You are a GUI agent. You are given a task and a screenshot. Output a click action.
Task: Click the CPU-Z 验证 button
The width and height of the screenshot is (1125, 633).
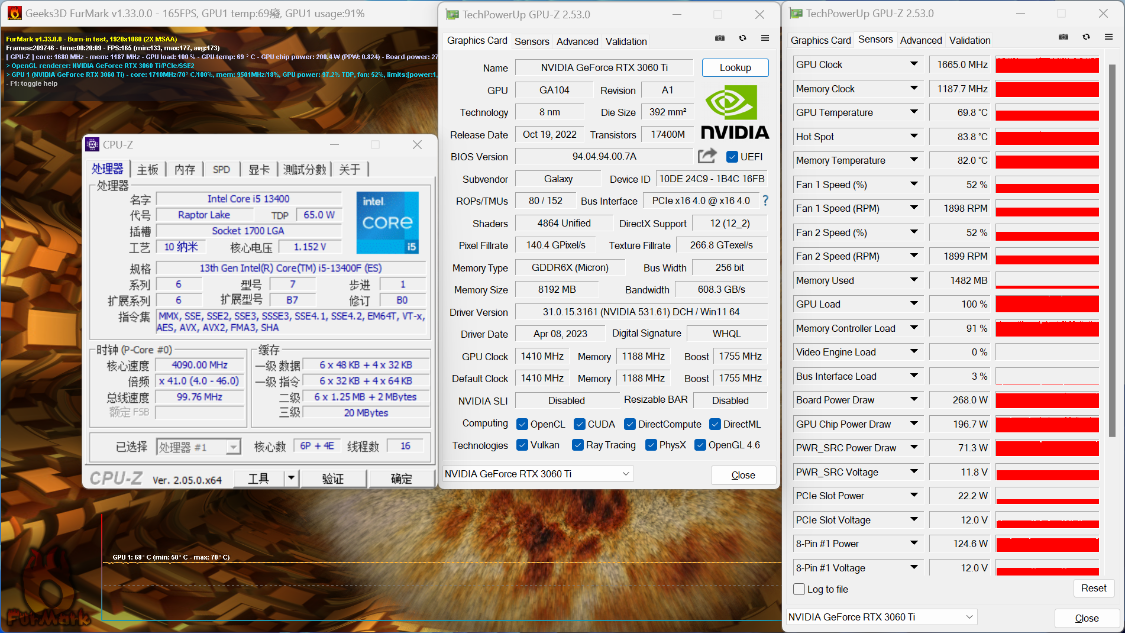tap(333, 479)
